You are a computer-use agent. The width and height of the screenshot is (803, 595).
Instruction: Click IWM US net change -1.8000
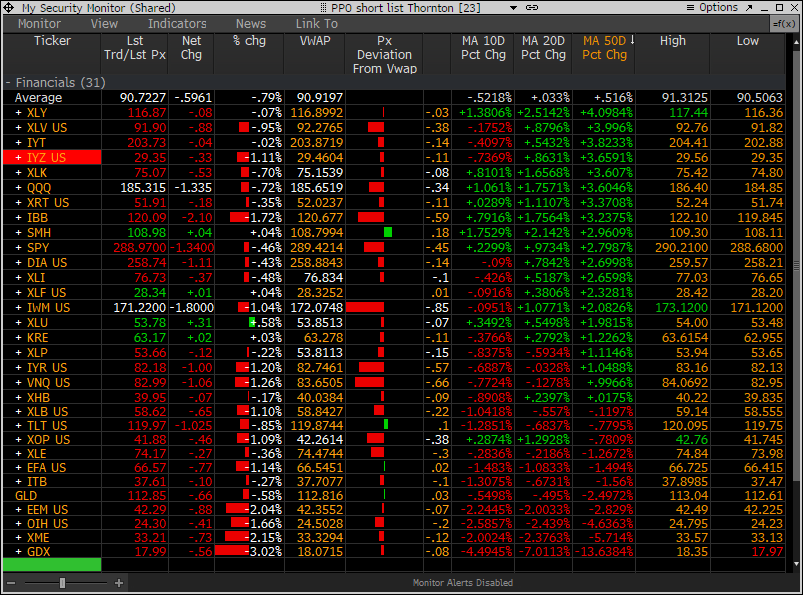click(x=191, y=308)
